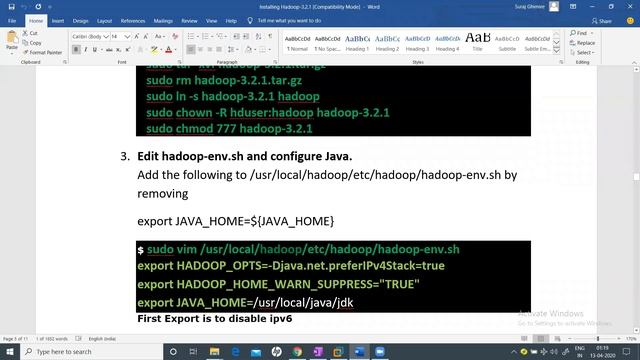Center align the paragraph
Viewport: 640px width, 360px height.
click(x=200, y=50)
